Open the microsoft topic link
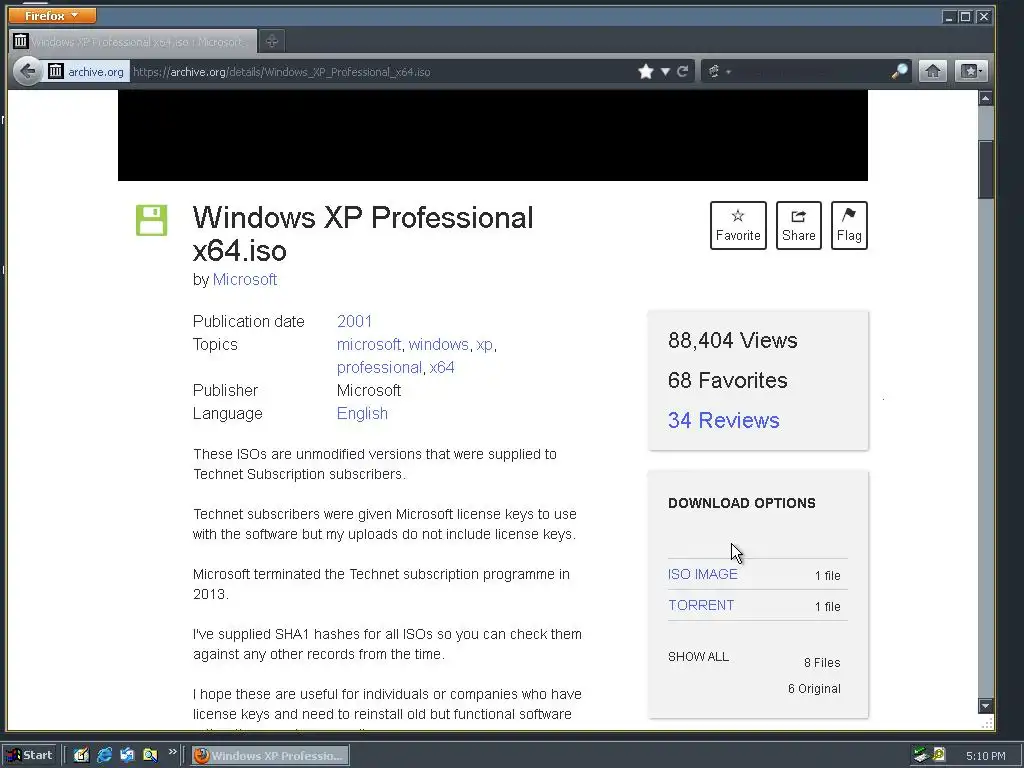The width and height of the screenshot is (1024, 768). tap(369, 344)
